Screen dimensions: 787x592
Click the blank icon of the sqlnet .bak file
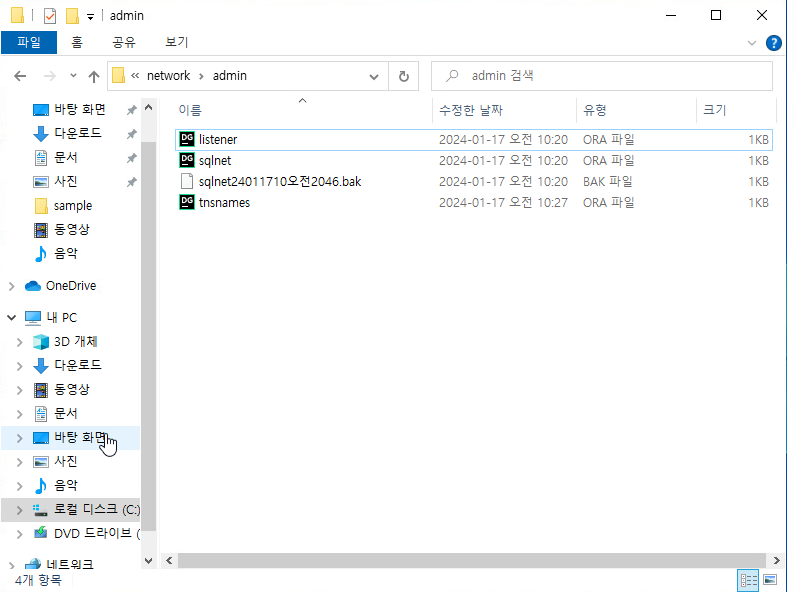click(187, 181)
